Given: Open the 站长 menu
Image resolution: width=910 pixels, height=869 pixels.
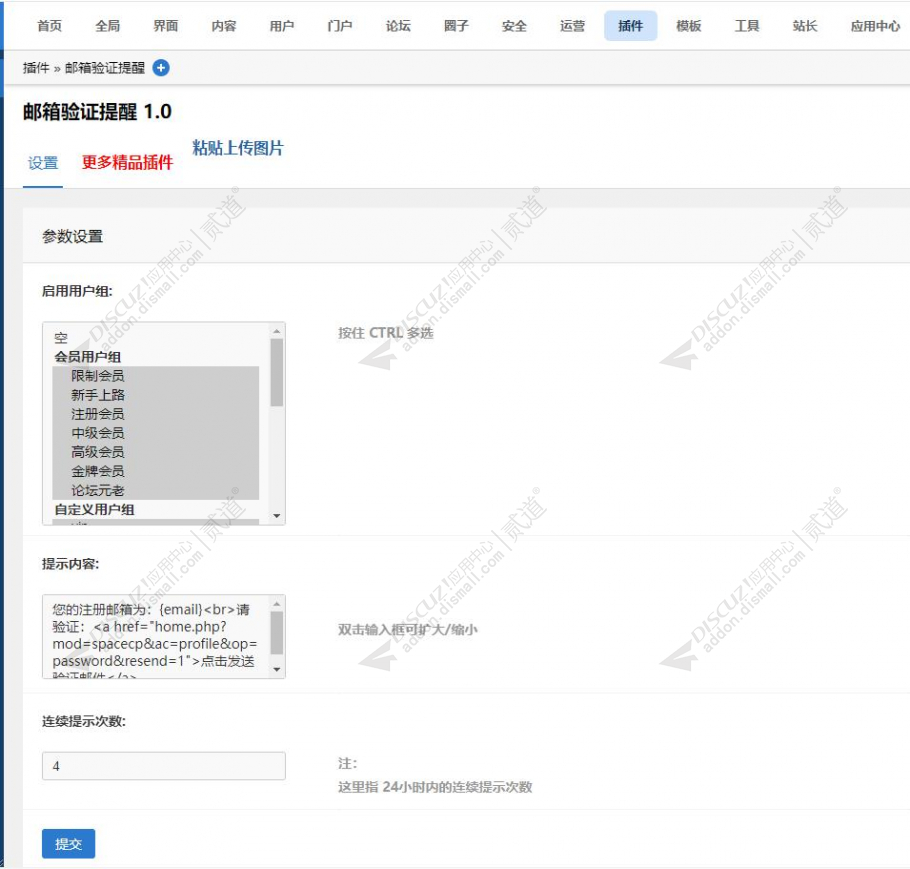Looking at the screenshot, I should [x=805, y=26].
